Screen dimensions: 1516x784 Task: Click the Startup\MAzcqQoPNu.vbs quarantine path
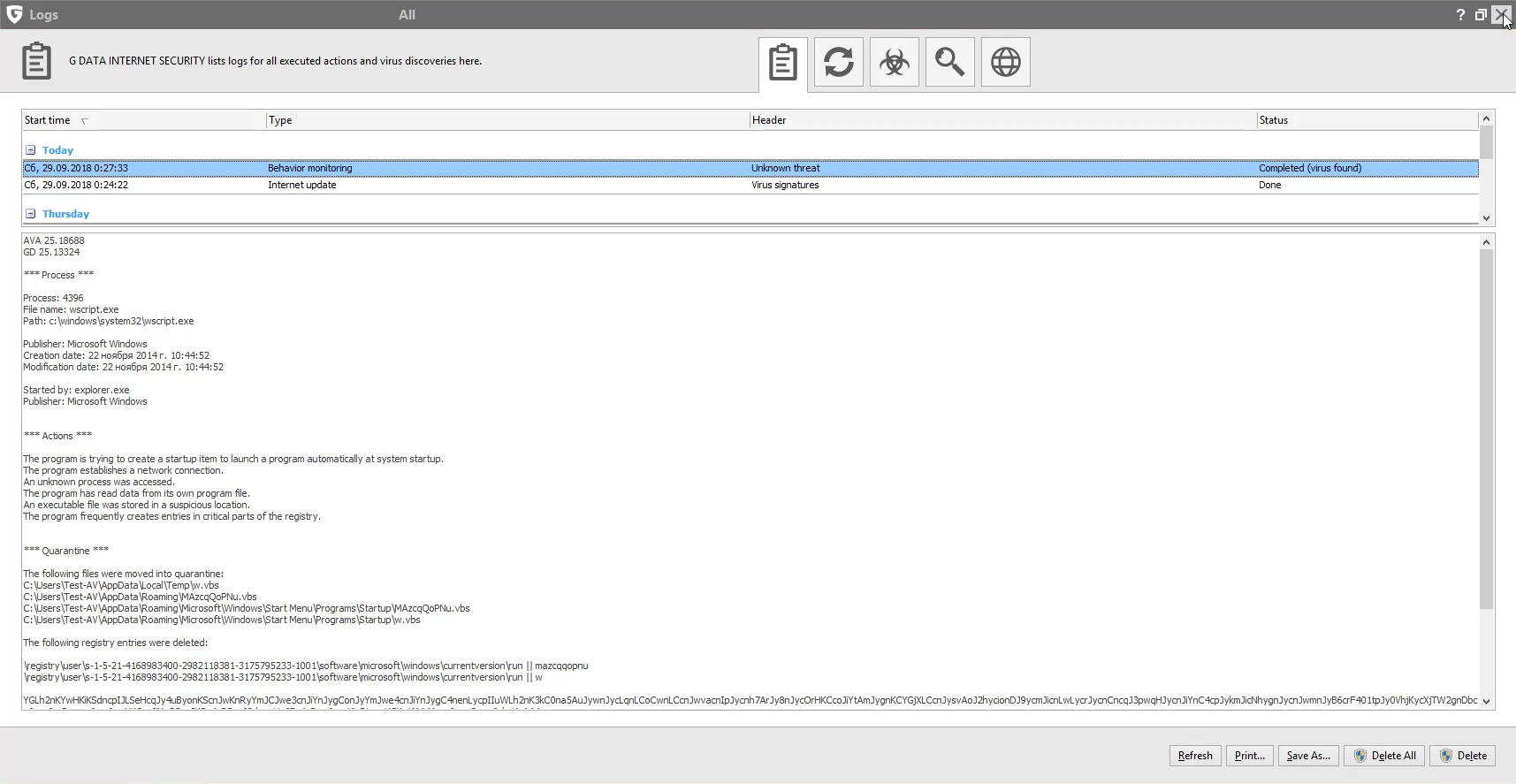tap(247, 608)
